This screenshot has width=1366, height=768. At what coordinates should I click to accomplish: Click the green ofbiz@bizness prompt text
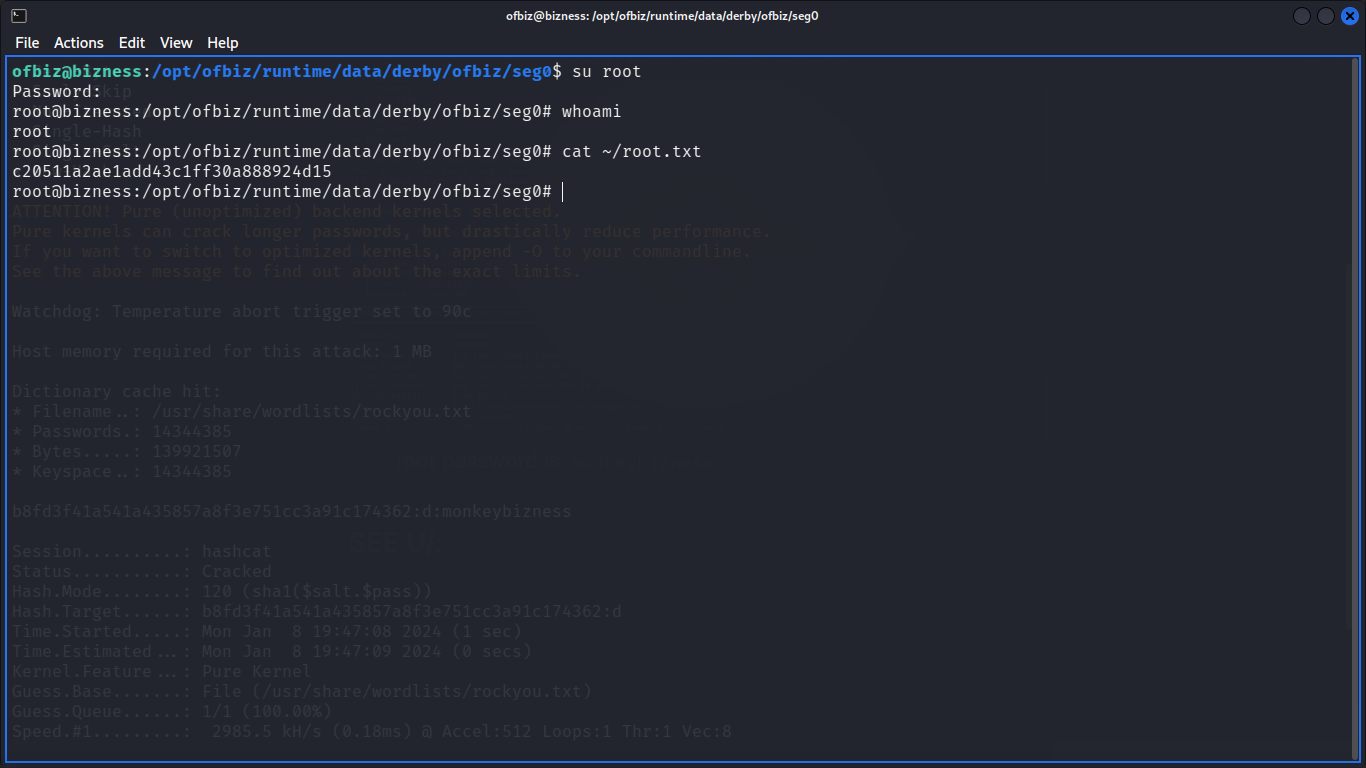[77, 72]
